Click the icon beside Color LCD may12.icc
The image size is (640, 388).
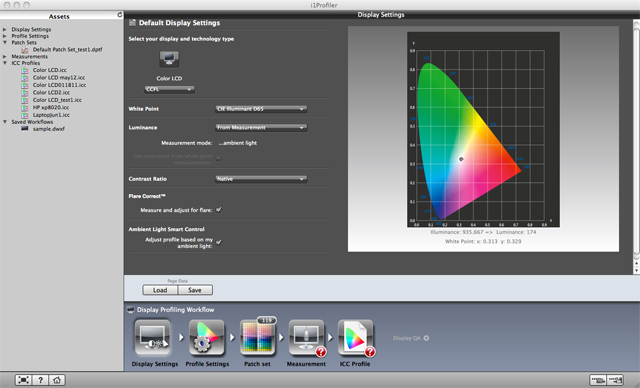(x=24, y=78)
